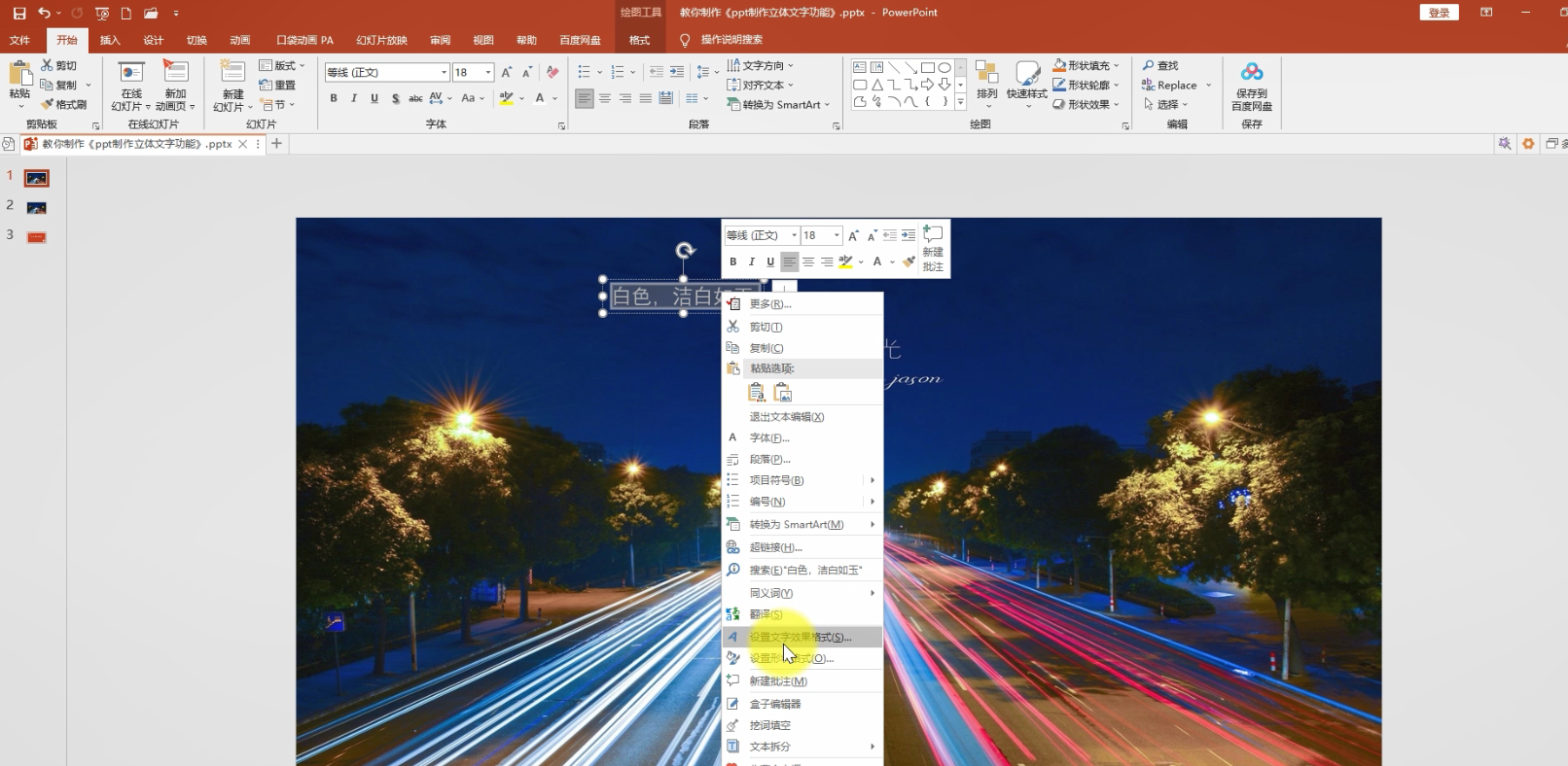1568x766 pixels.
Task: Select Format Text Effects (设置文字效果格式) menu item
Action: [802, 637]
